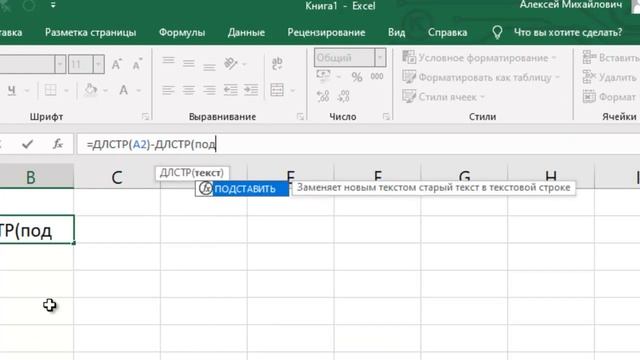
Task: Click the fx insert function icon
Action: click(x=58, y=144)
